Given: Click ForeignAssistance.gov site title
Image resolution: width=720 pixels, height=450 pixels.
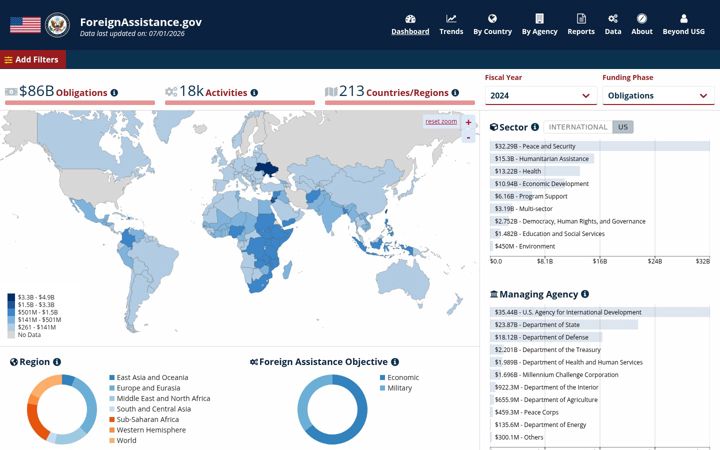Looking at the screenshot, I should tap(141, 22).
